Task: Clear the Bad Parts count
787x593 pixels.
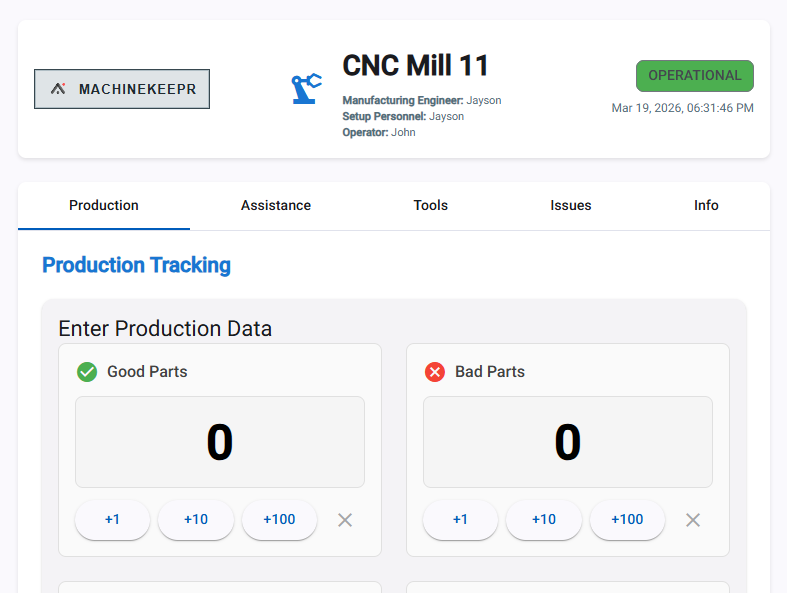Action: pos(693,520)
